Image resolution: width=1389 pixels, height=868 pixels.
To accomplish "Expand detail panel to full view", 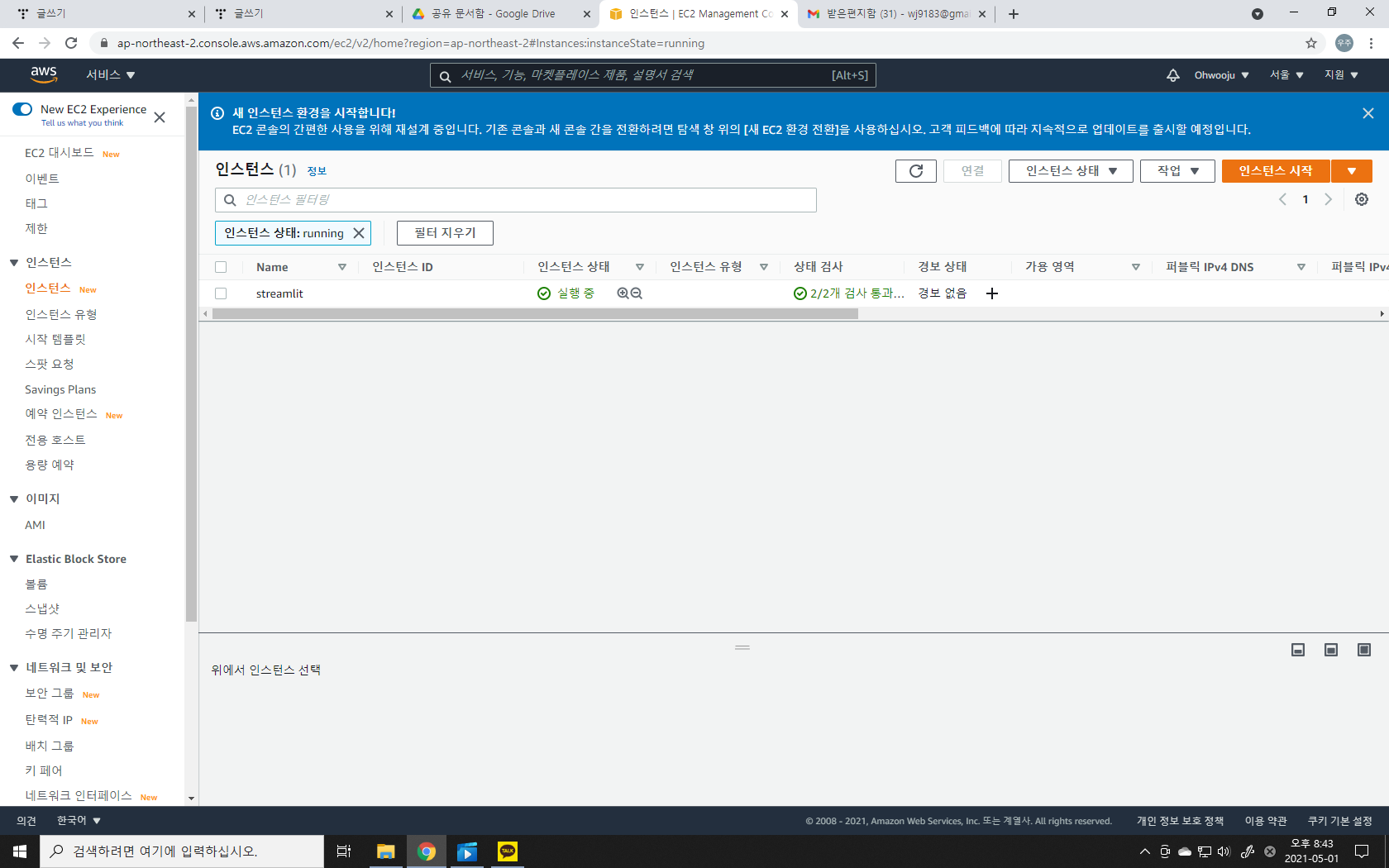I will pyautogui.click(x=1364, y=650).
